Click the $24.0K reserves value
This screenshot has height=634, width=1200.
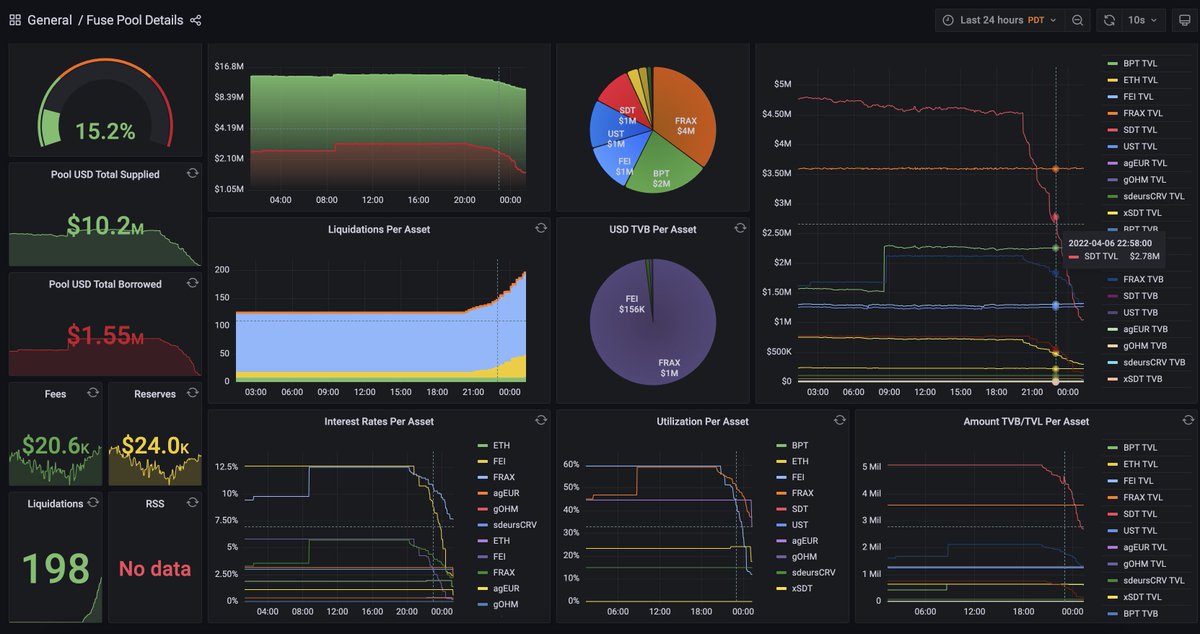click(155, 446)
